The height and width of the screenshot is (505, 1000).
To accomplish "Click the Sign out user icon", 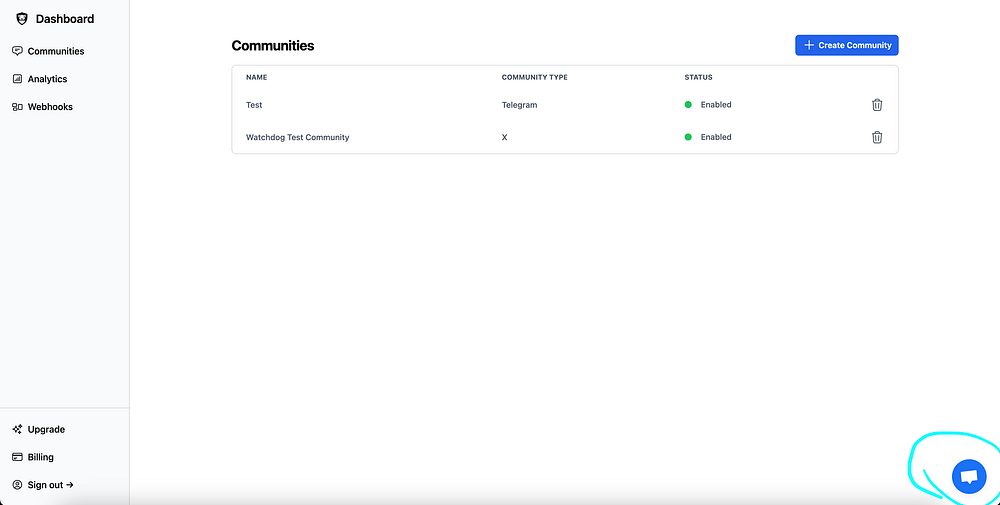I will click(17, 485).
